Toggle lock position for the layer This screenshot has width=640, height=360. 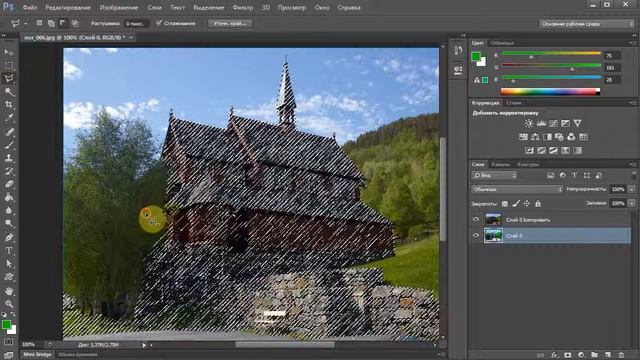coord(527,203)
